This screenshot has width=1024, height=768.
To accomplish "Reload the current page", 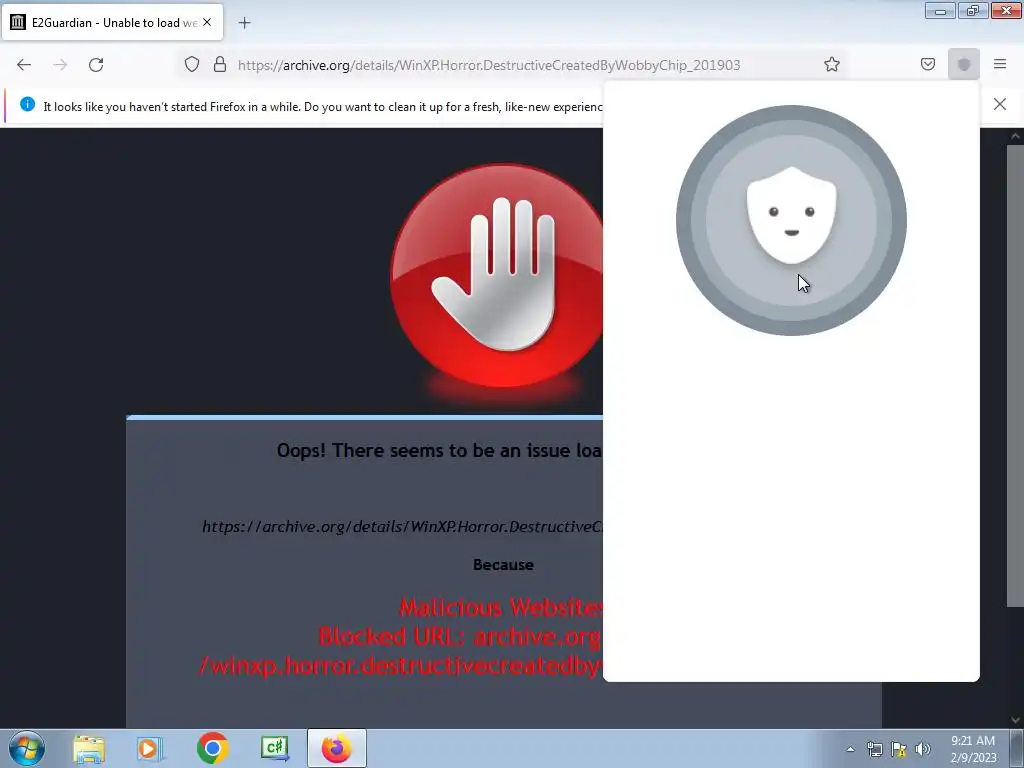I will [x=96, y=65].
